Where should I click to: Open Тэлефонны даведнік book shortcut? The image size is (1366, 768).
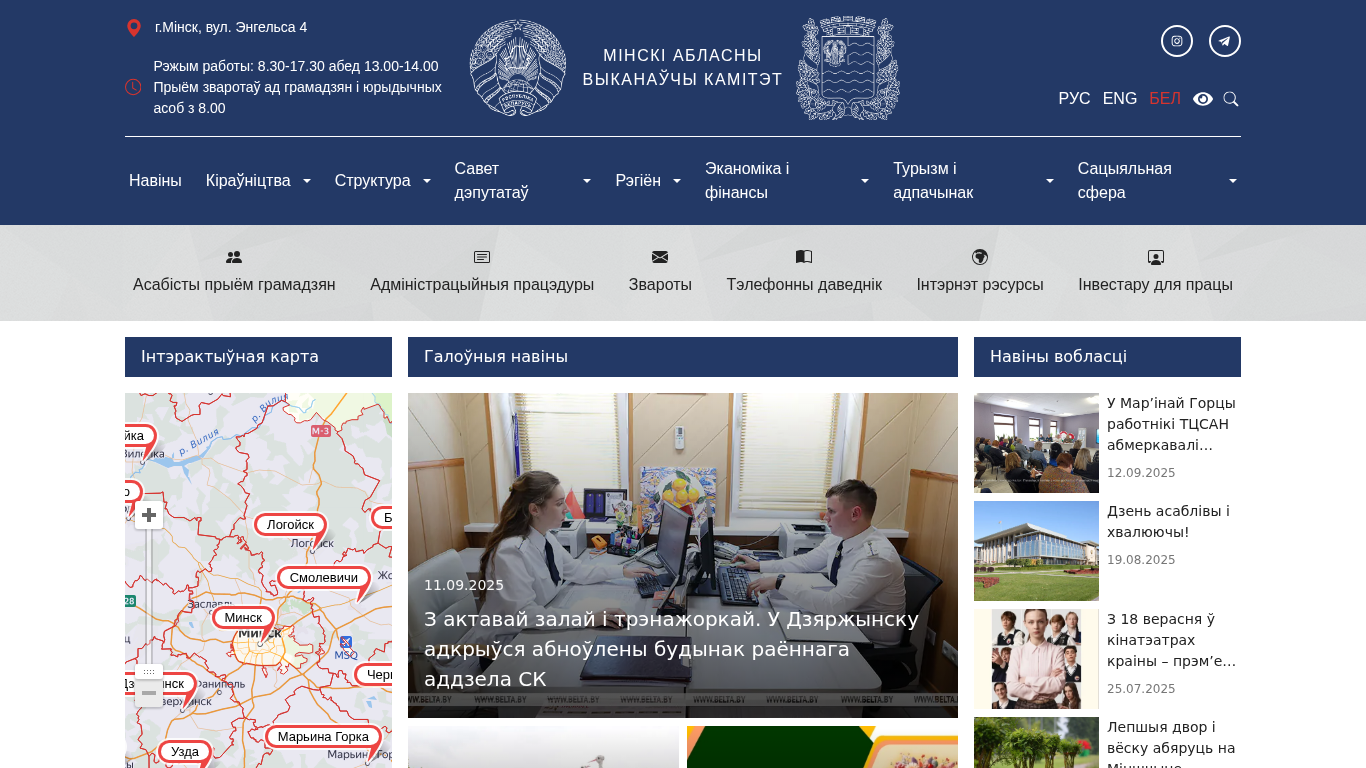pos(804,272)
